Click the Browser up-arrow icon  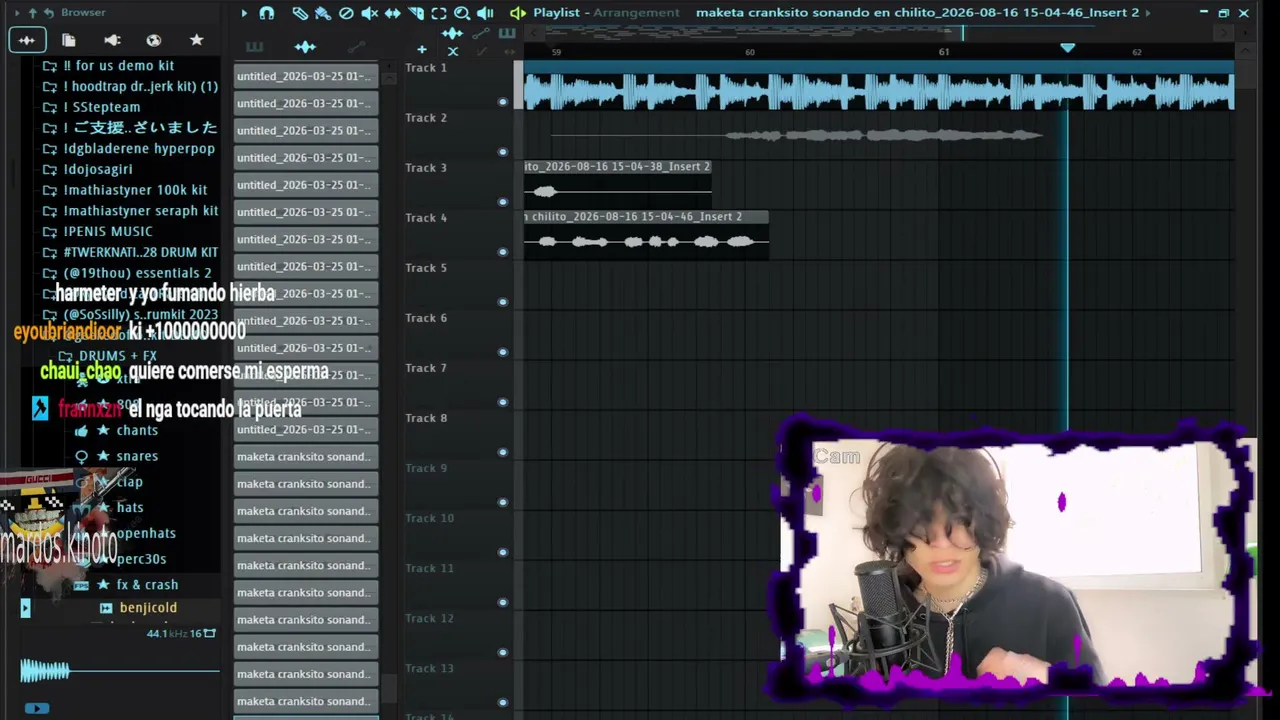pyautogui.click(x=32, y=13)
